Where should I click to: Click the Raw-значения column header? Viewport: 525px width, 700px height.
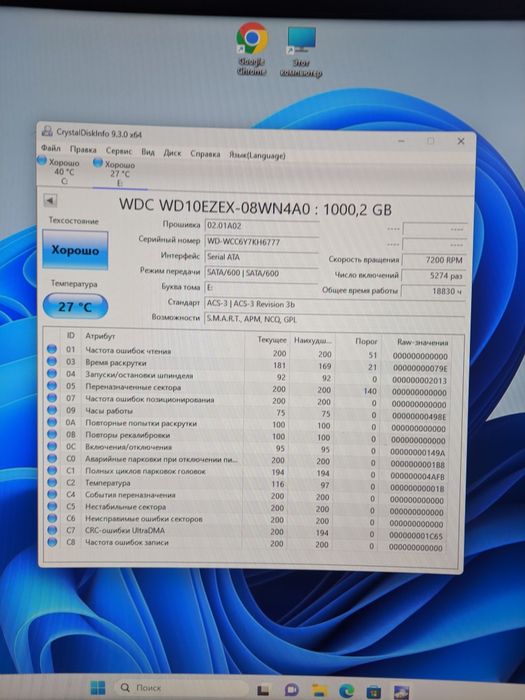tap(422, 342)
